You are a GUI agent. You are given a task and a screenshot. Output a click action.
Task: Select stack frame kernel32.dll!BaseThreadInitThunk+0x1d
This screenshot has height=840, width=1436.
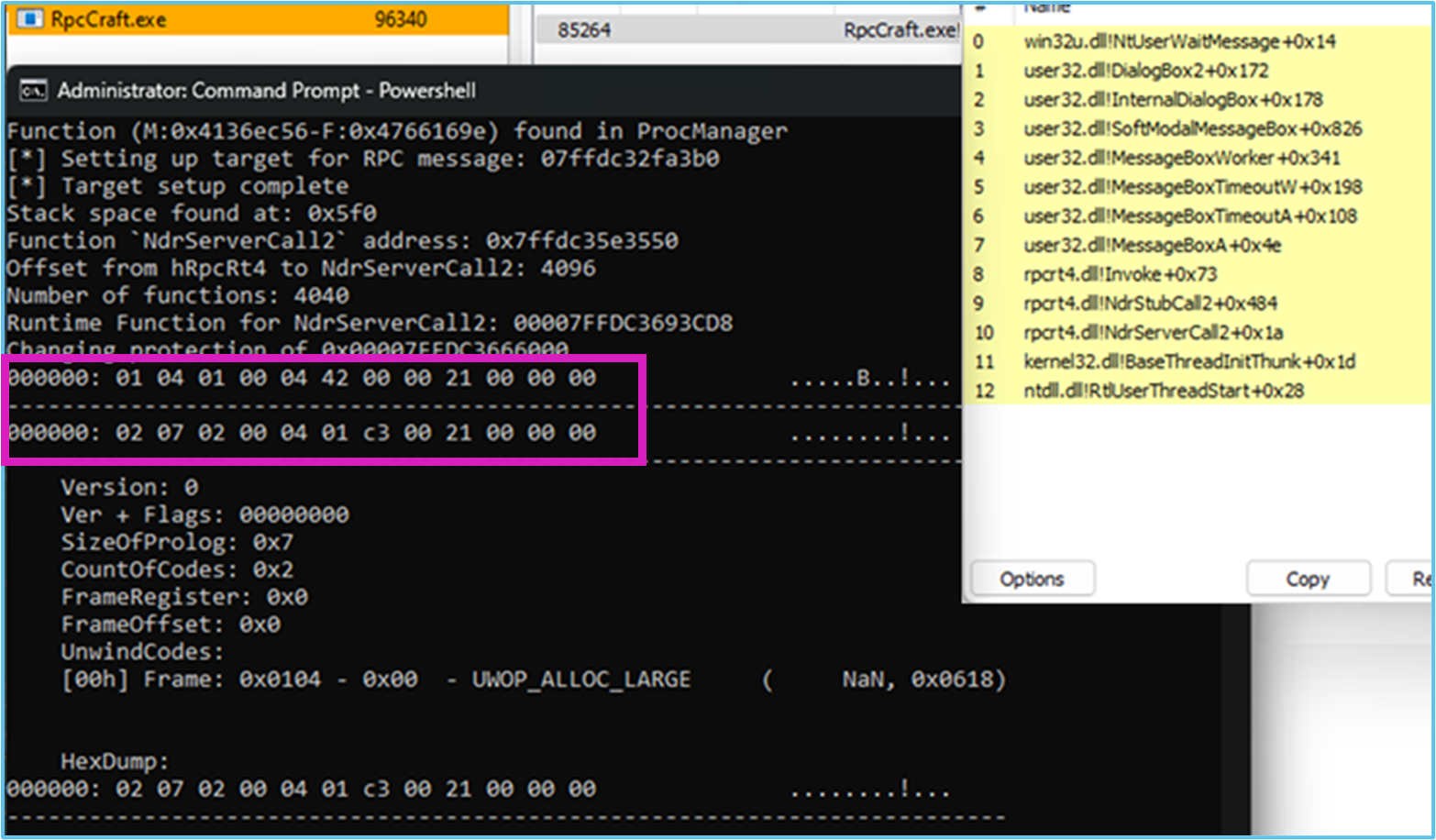1189,361
